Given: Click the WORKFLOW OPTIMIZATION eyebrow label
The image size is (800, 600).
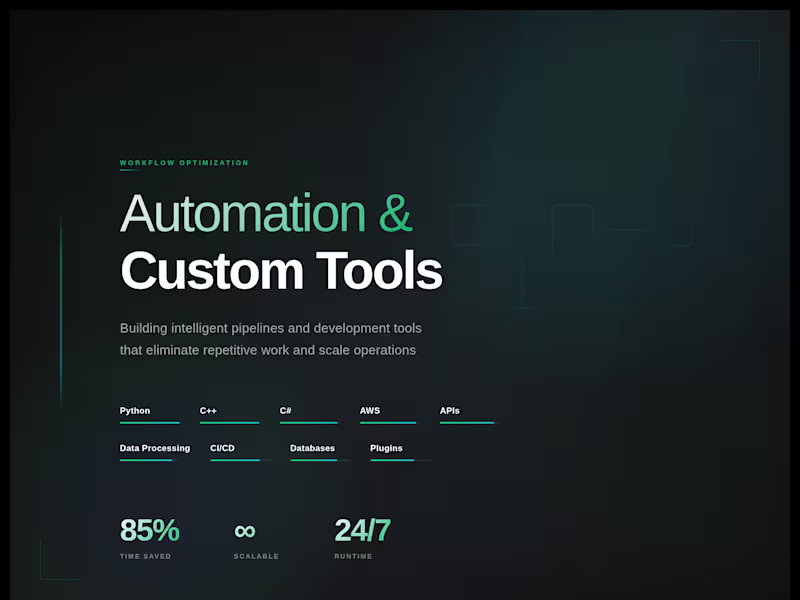Looking at the screenshot, I should 184,162.
